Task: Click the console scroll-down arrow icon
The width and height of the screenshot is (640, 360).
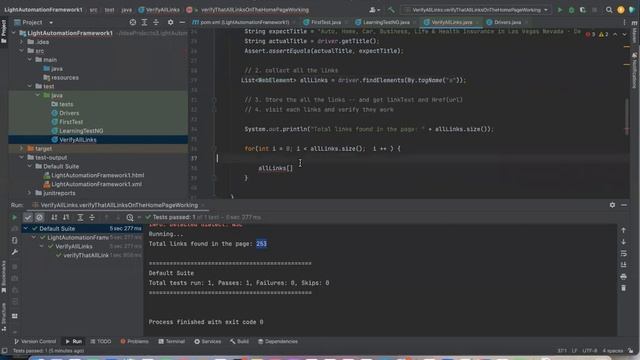Action: (x=623, y=242)
